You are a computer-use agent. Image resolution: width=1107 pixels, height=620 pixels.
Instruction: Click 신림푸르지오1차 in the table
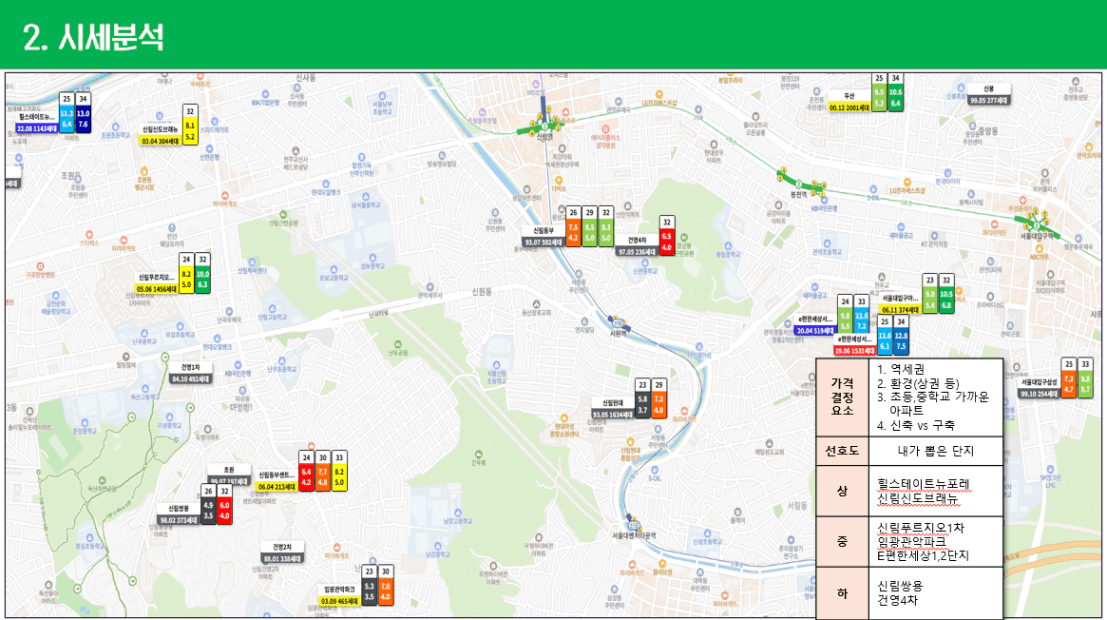(921, 527)
